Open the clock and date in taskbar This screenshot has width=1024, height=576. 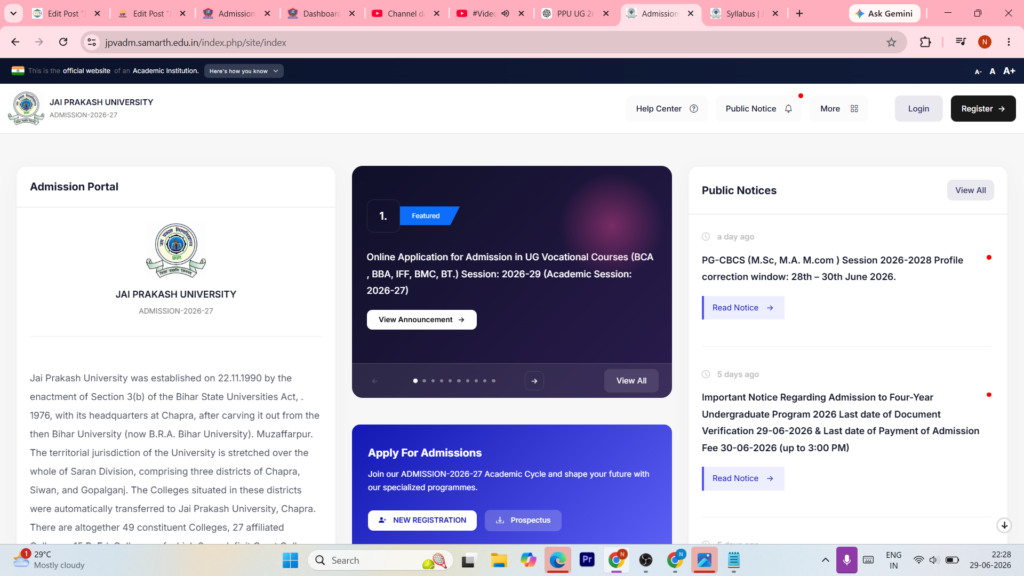pyautogui.click(x=990, y=560)
